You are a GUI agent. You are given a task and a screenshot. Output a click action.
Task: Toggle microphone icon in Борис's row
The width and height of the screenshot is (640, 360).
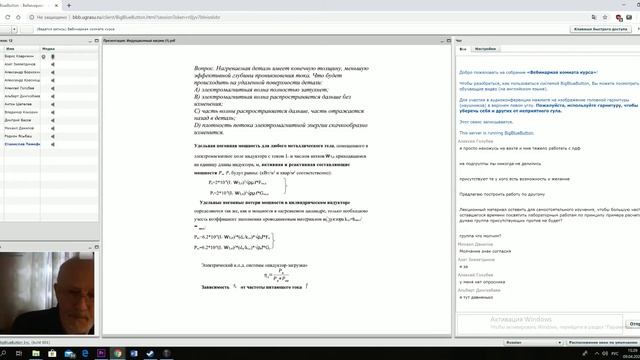coord(53,56)
